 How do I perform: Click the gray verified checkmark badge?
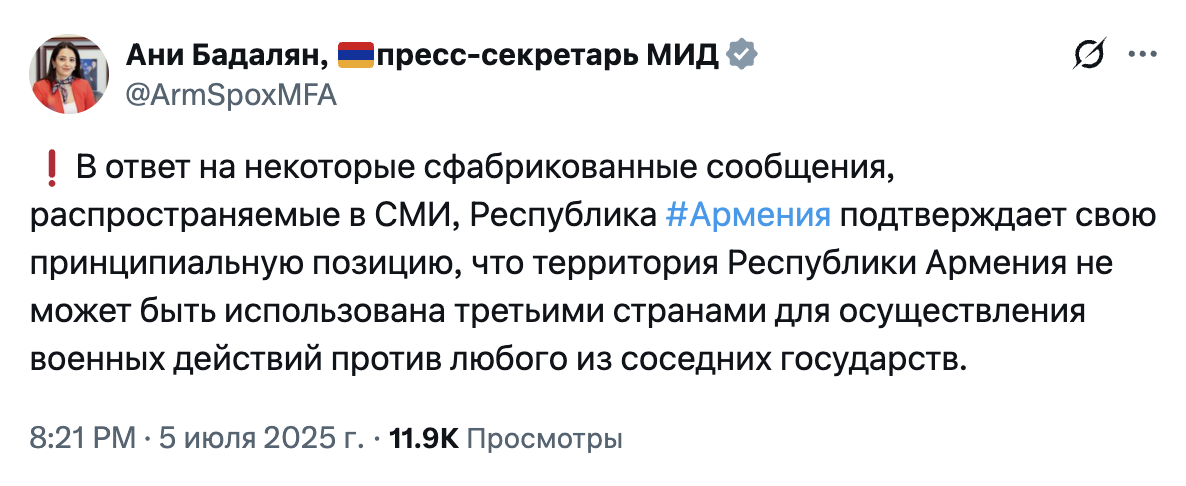742,55
